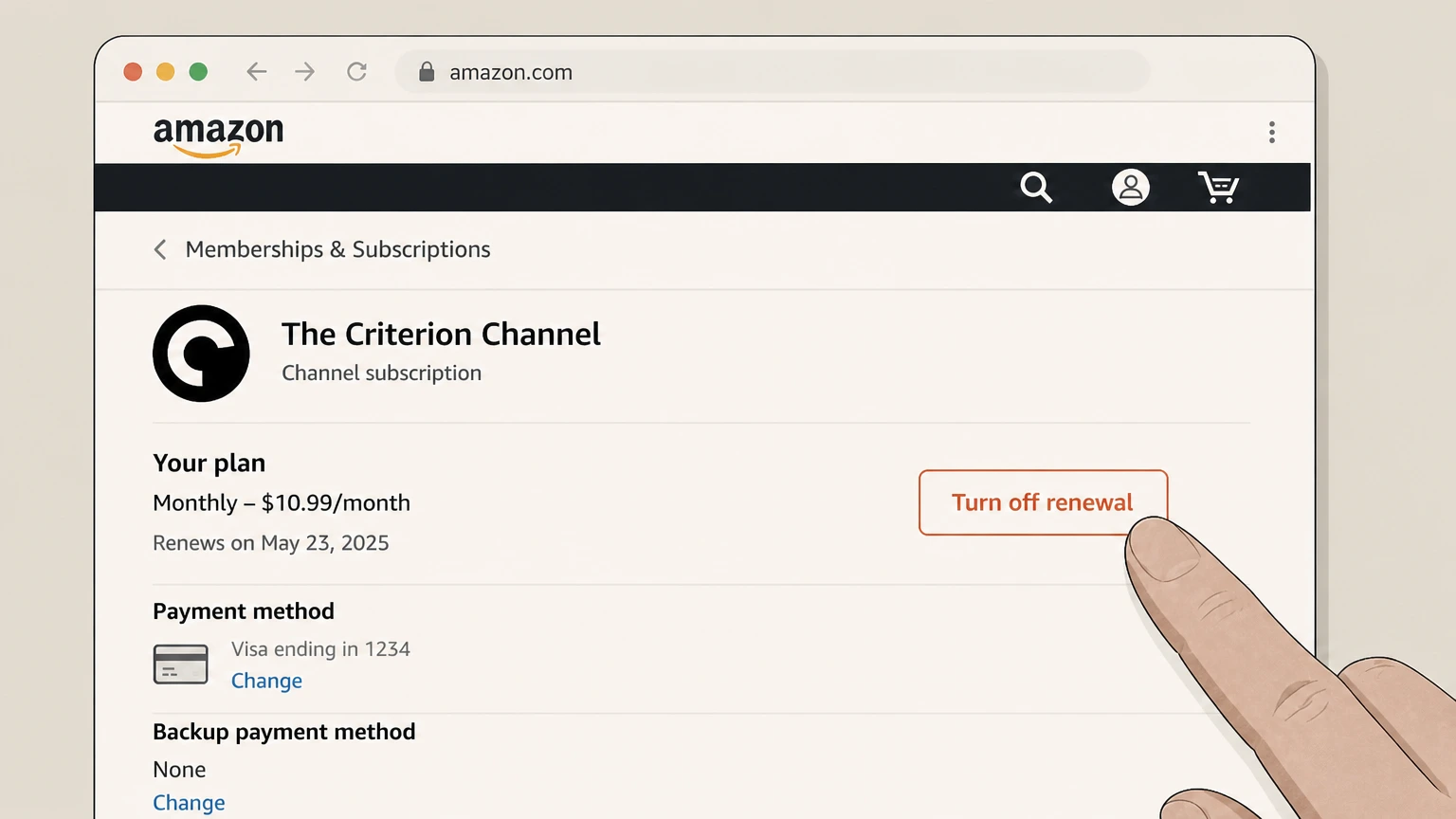Image resolution: width=1456 pixels, height=819 pixels.
Task: Click the browser forward arrow
Action: tap(304, 72)
